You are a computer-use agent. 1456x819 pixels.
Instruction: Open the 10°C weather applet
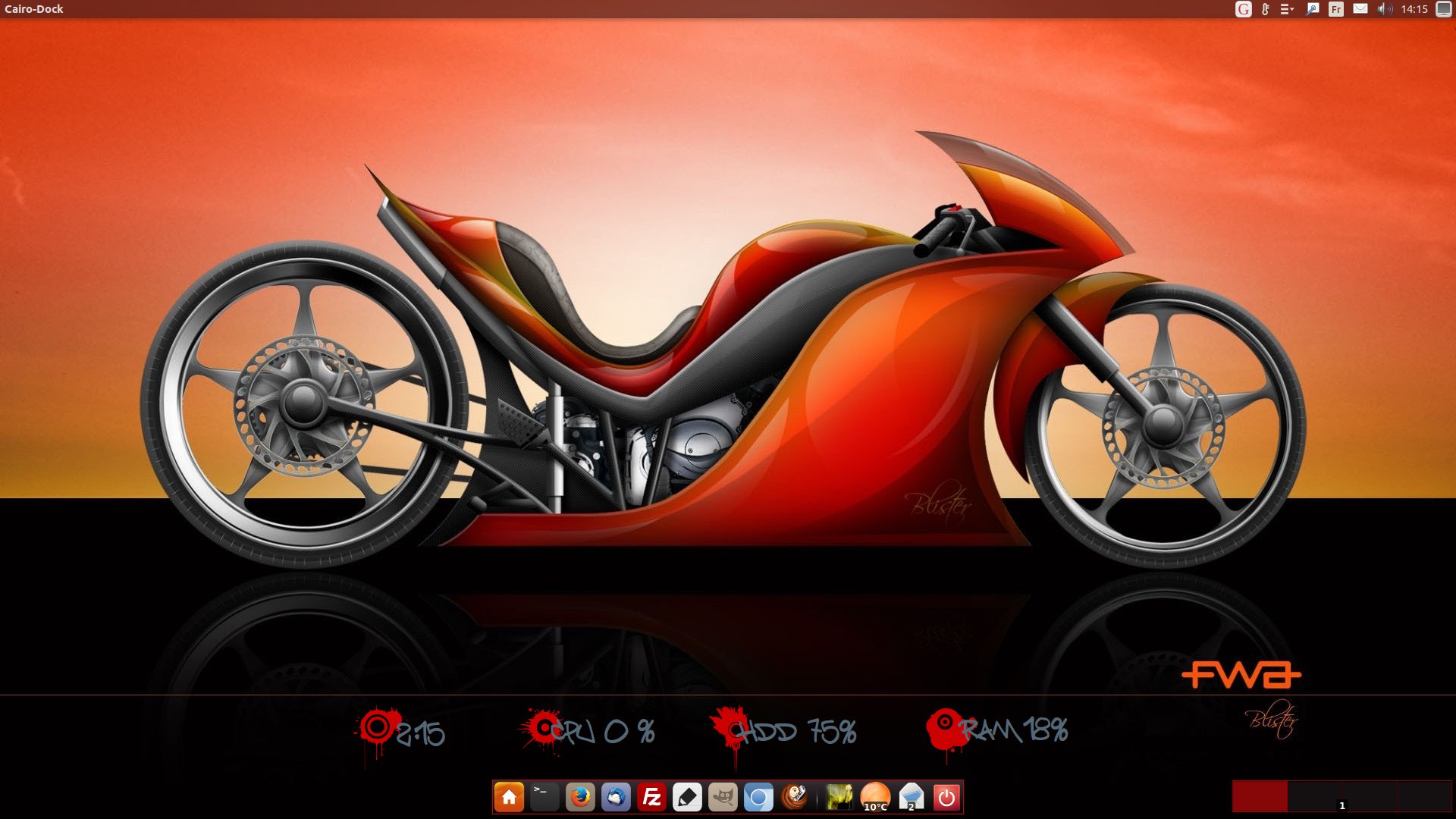click(875, 797)
